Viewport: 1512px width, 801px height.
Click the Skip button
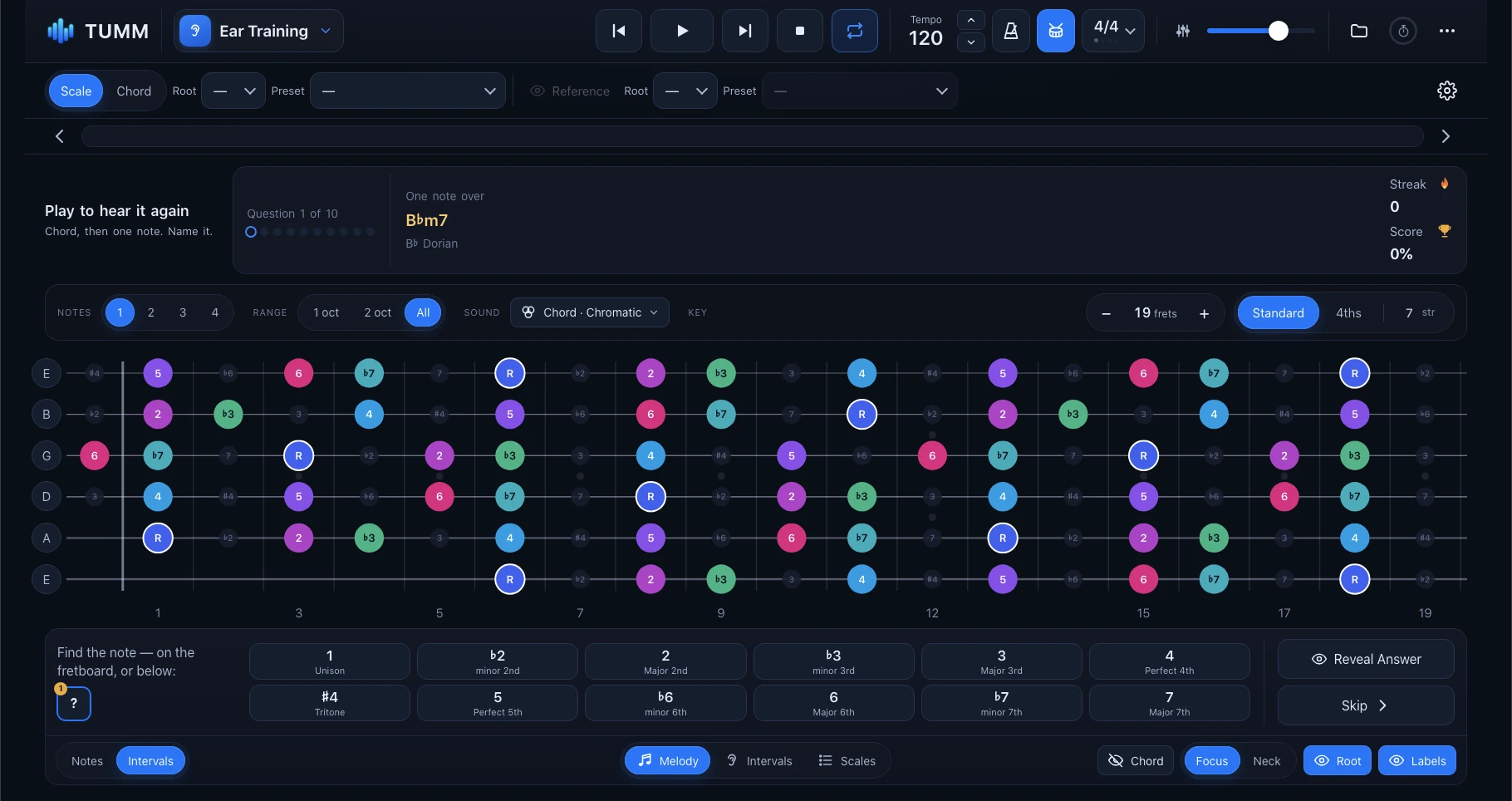pyautogui.click(x=1366, y=705)
